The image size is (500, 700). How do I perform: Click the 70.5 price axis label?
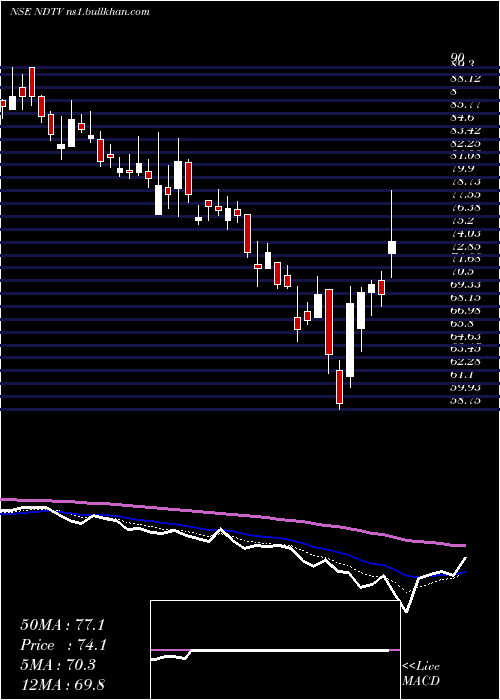(x=462, y=272)
